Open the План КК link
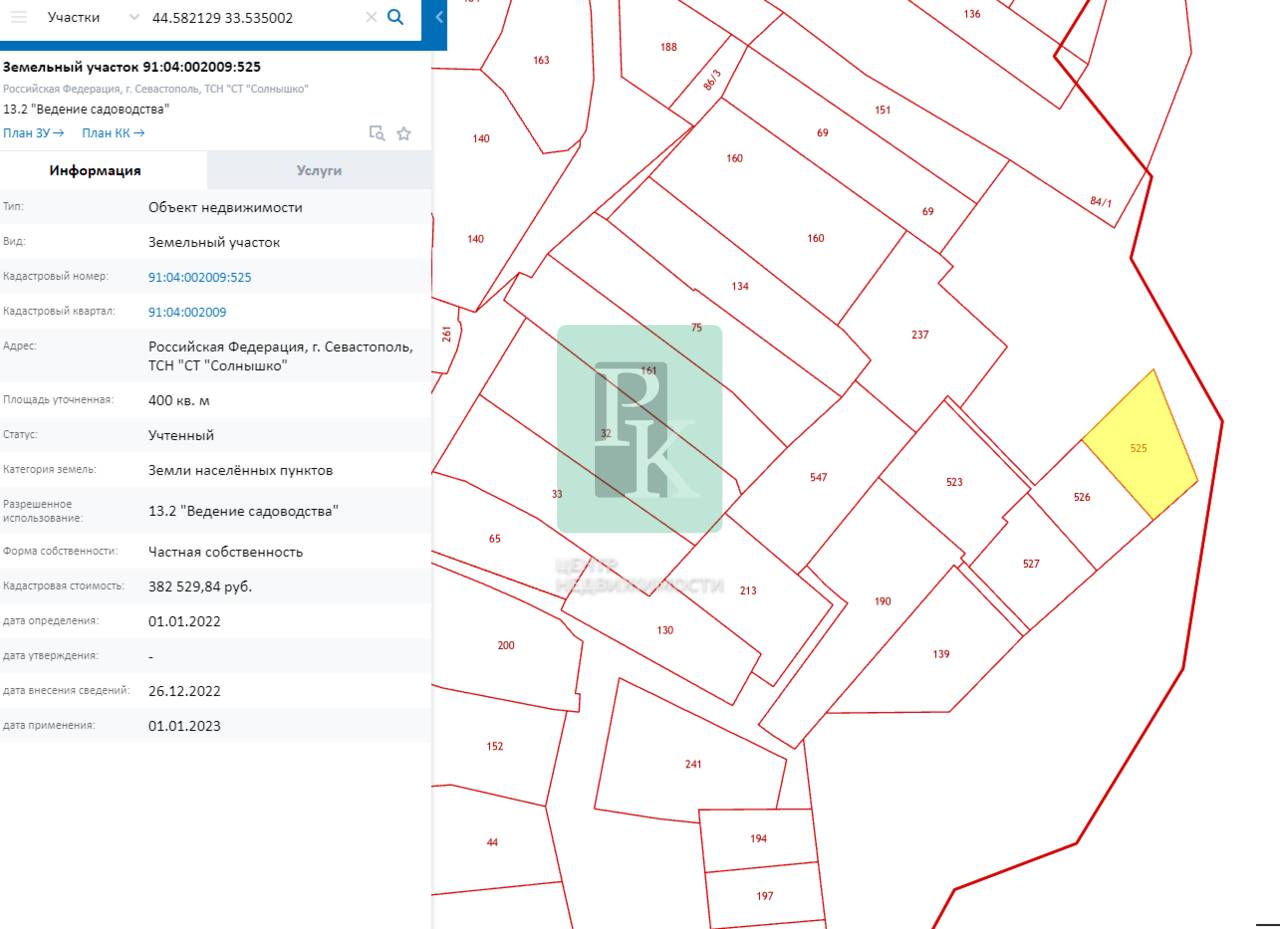The height and width of the screenshot is (929, 1280). coord(113,133)
